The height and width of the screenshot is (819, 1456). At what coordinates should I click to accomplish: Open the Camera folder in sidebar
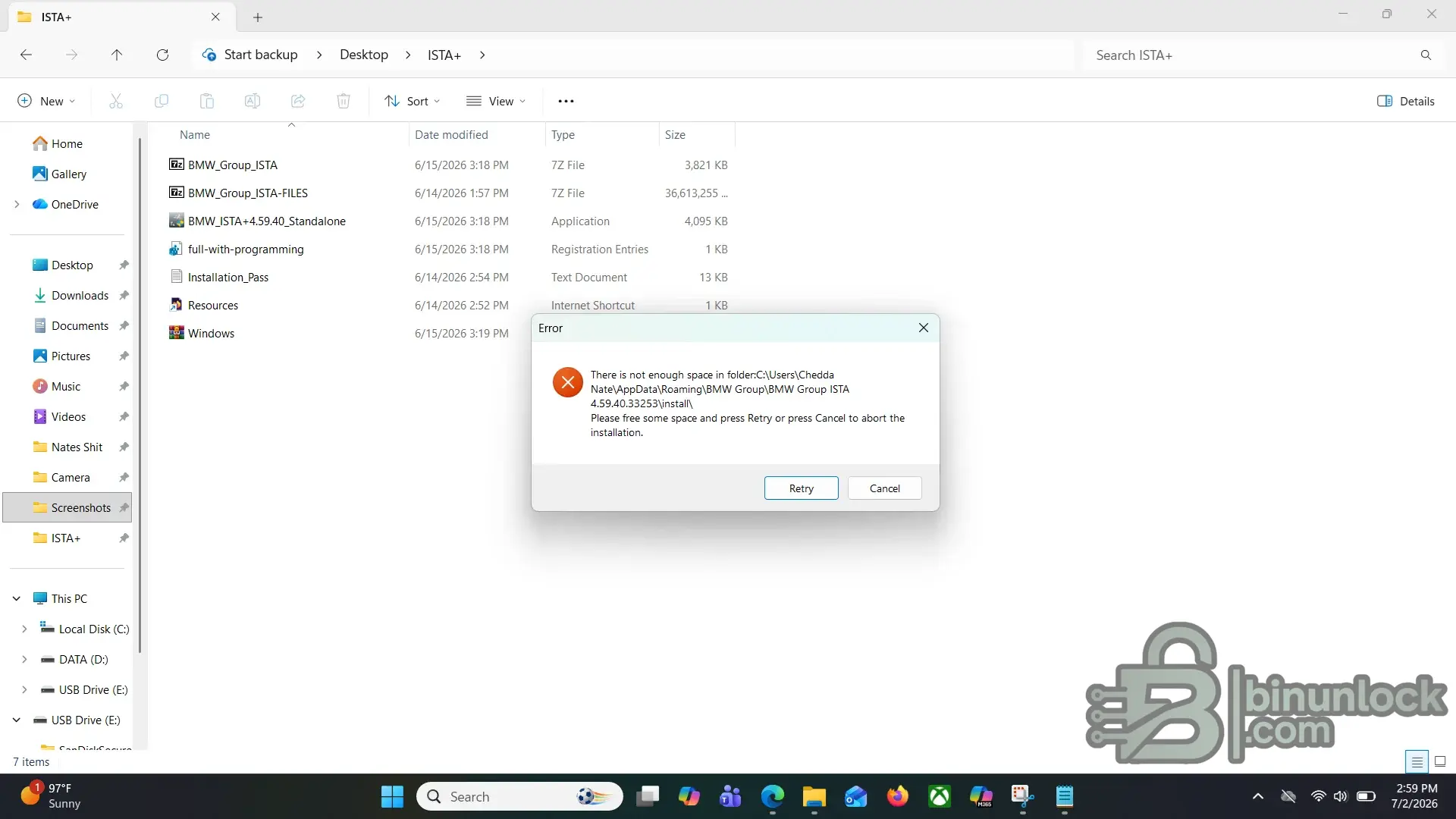[x=71, y=477]
